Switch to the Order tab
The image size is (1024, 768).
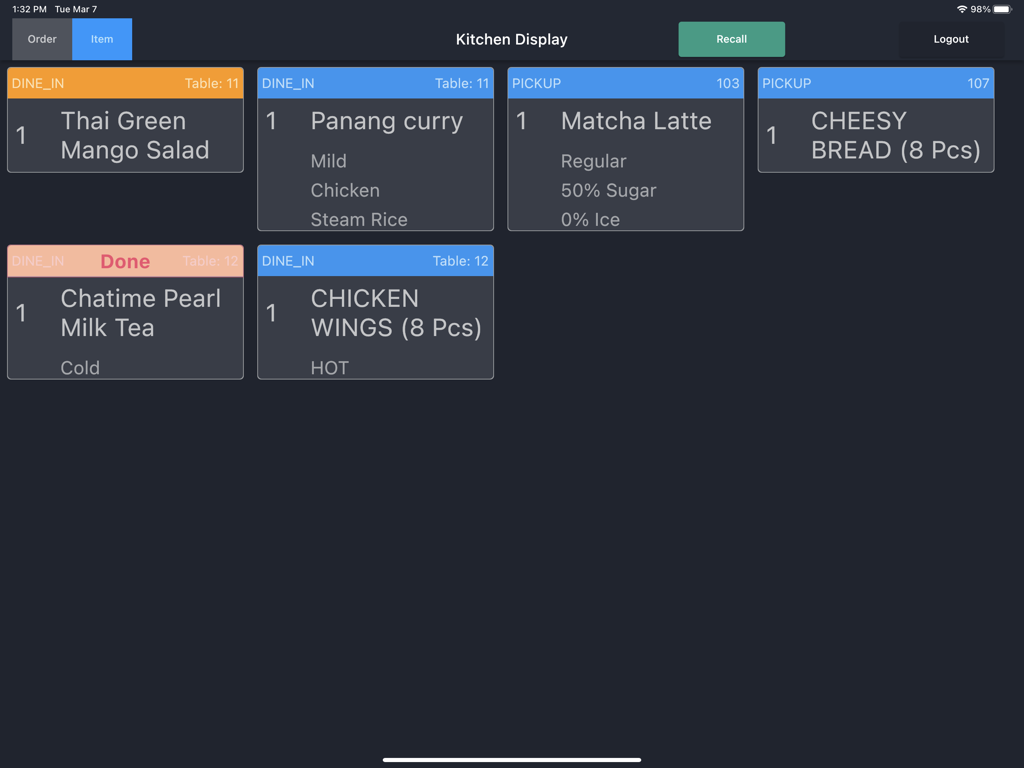[x=42, y=39]
